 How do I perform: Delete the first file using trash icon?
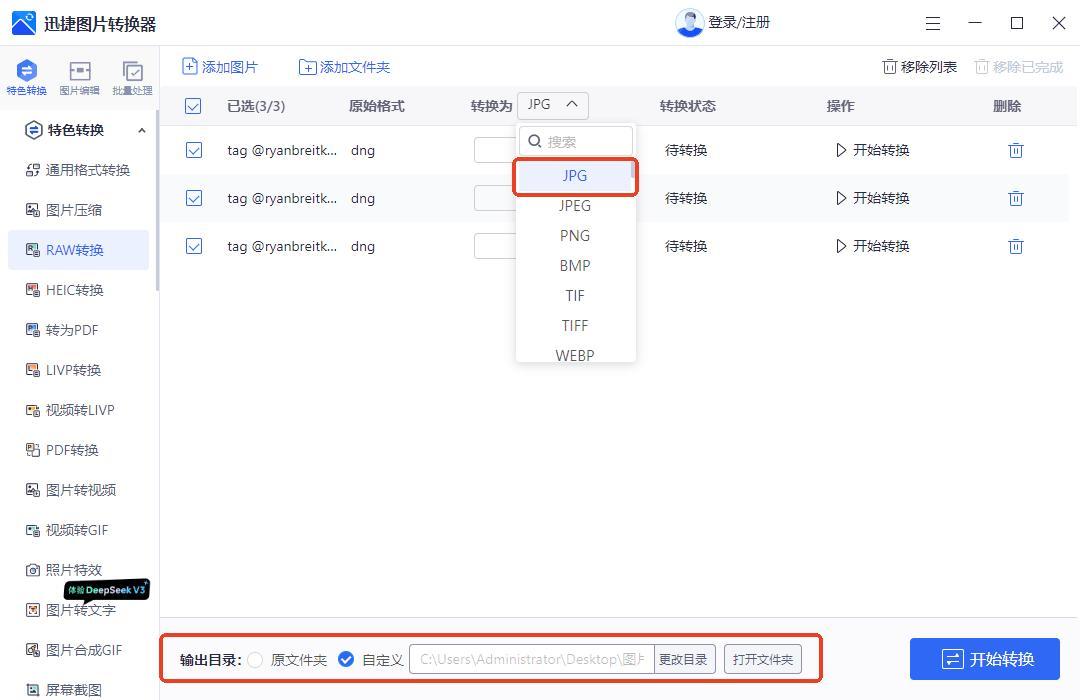(x=1015, y=150)
